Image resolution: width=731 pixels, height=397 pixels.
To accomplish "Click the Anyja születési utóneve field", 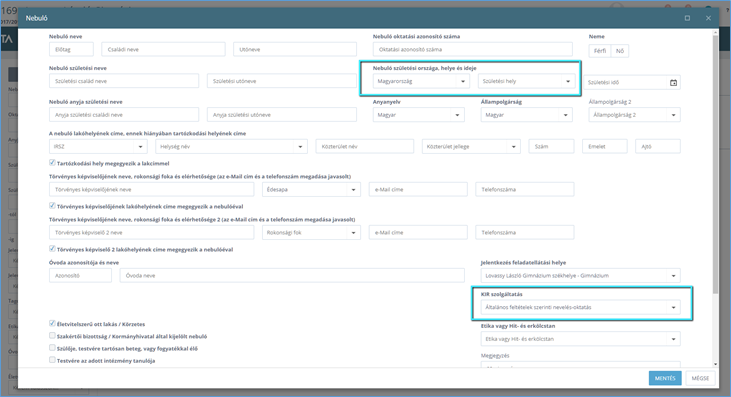I will pos(282,115).
